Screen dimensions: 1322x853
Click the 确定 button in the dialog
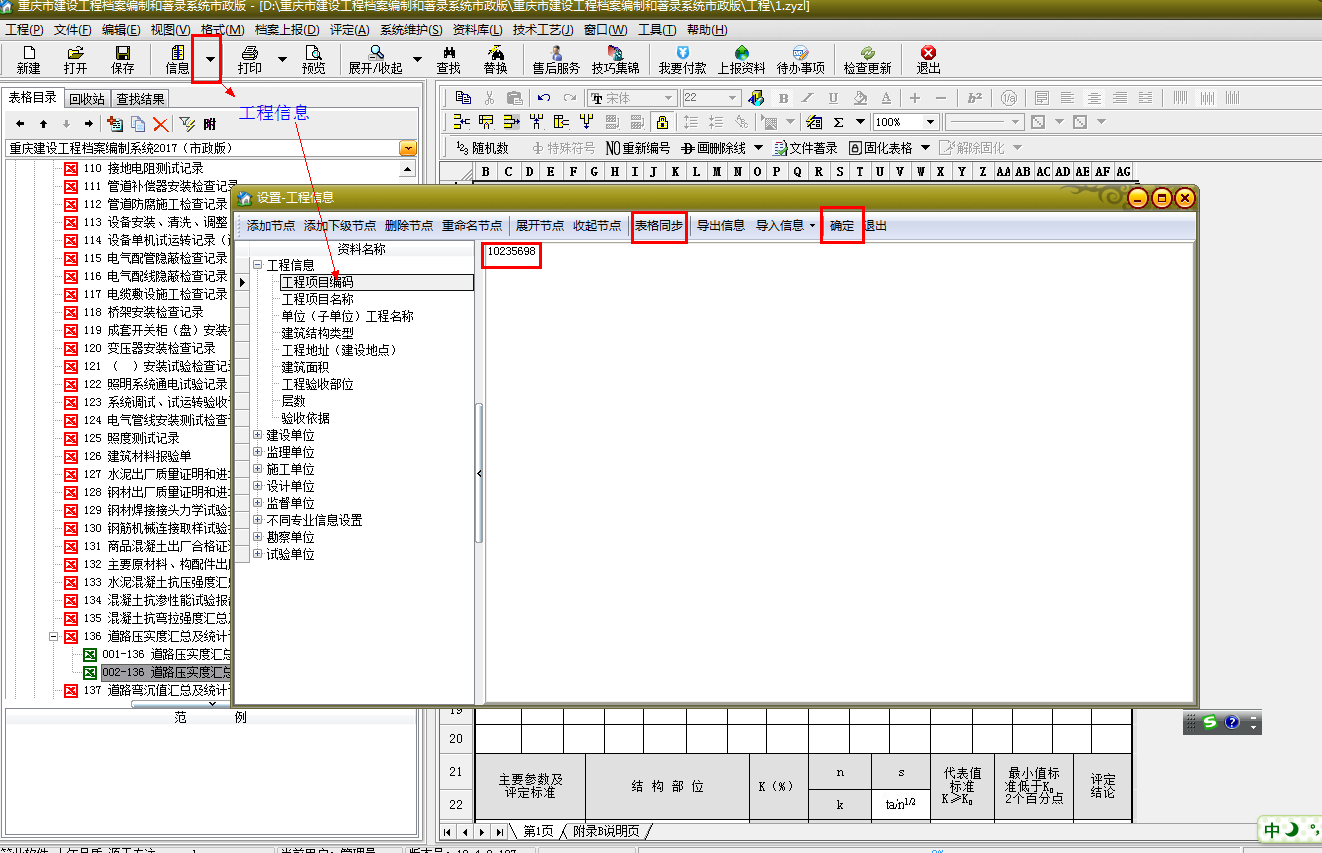(842, 226)
